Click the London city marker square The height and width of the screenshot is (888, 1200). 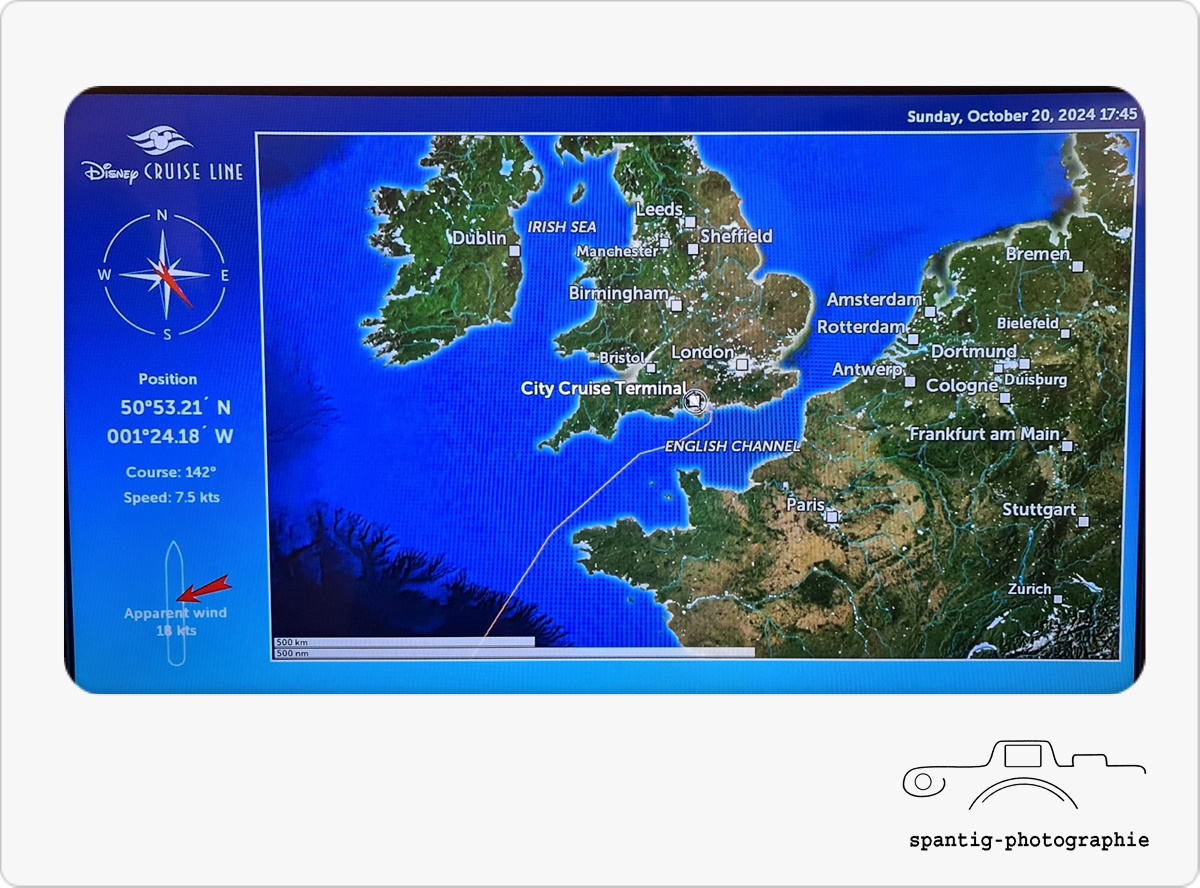(x=742, y=365)
